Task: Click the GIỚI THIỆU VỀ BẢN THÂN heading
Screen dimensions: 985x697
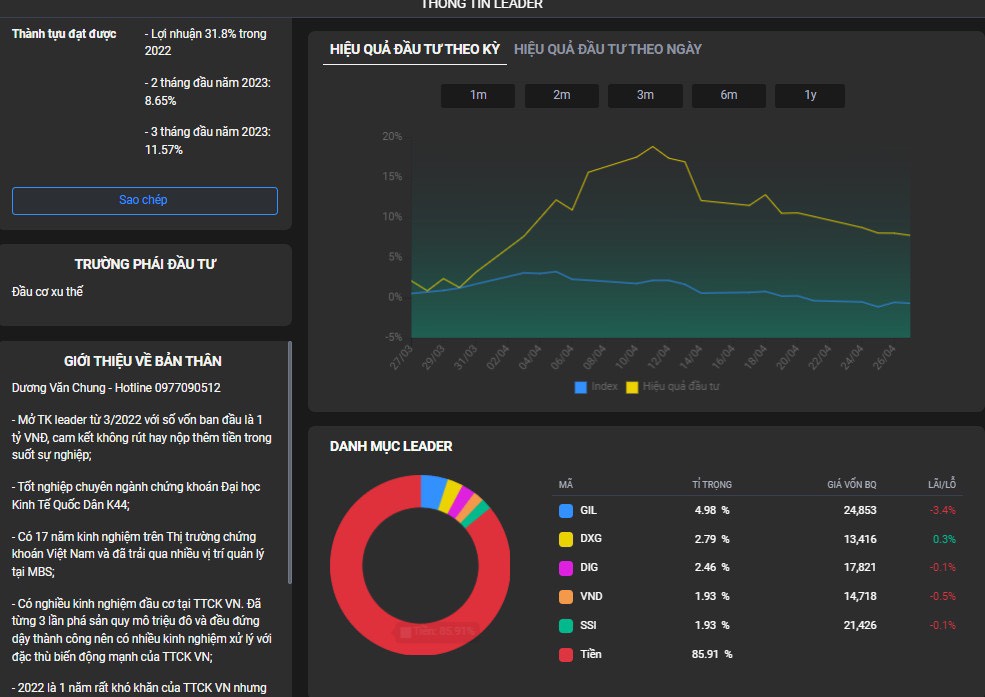Action: (x=143, y=361)
